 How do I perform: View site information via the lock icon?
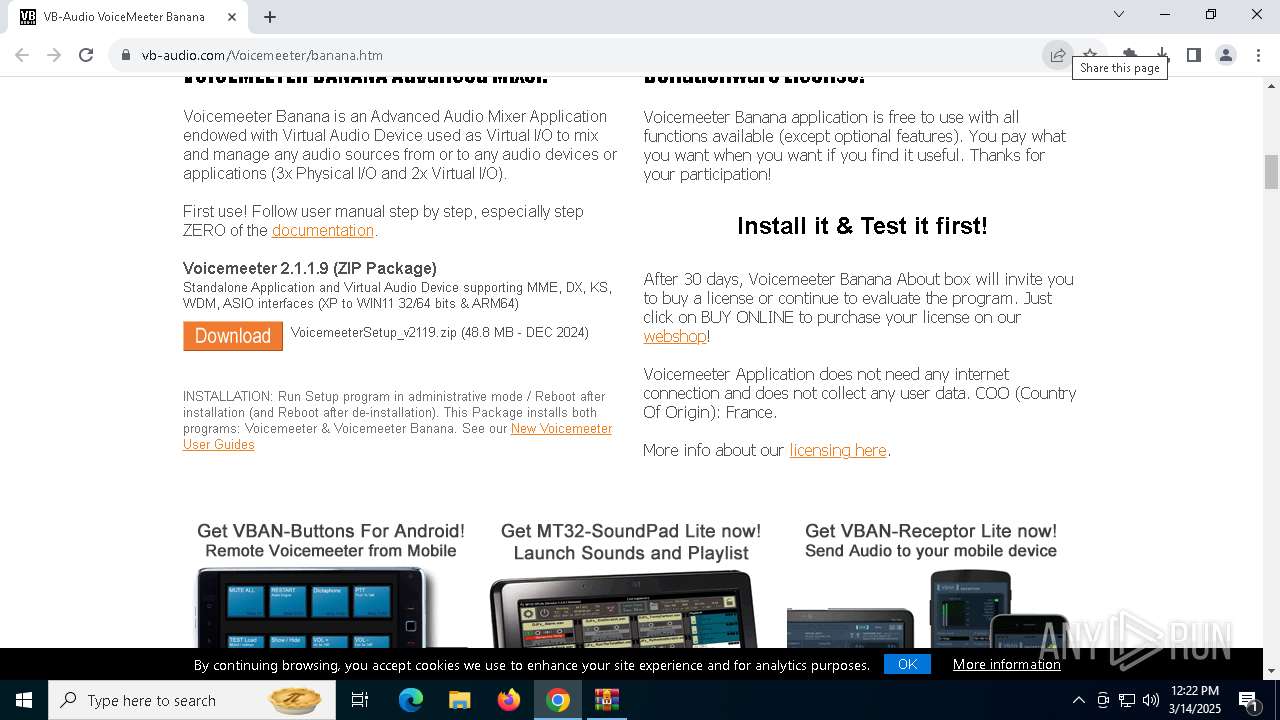point(126,55)
